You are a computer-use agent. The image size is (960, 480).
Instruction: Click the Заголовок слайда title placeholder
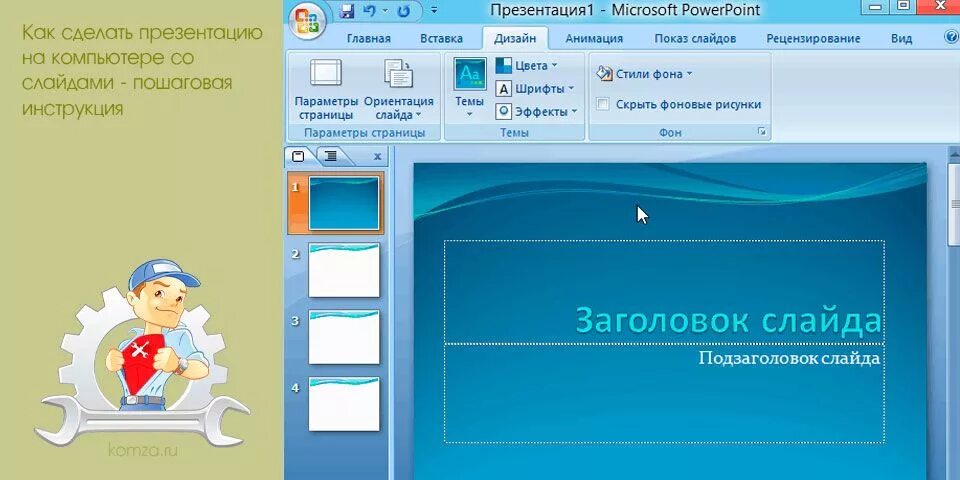point(664,292)
